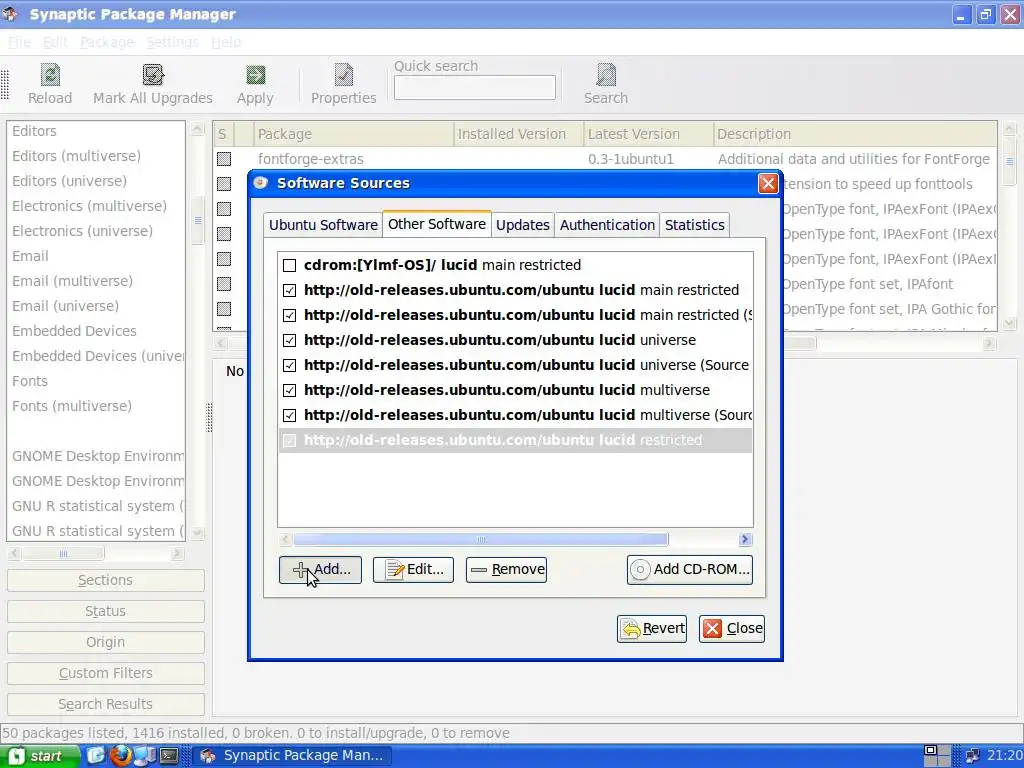This screenshot has width=1024, height=768.
Task: Select the fontforge-extras package row
Action: [605, 159]
